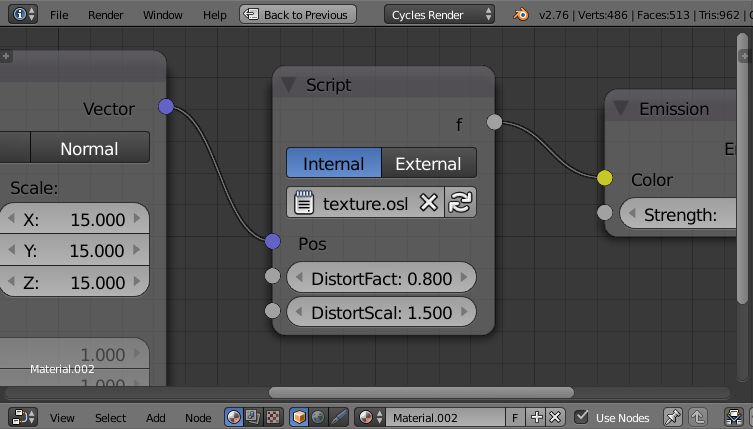Viewport: 753px width, 429px height.
Task: Toggle the auto-offset icon in node header
Action: tap(734, 417)
